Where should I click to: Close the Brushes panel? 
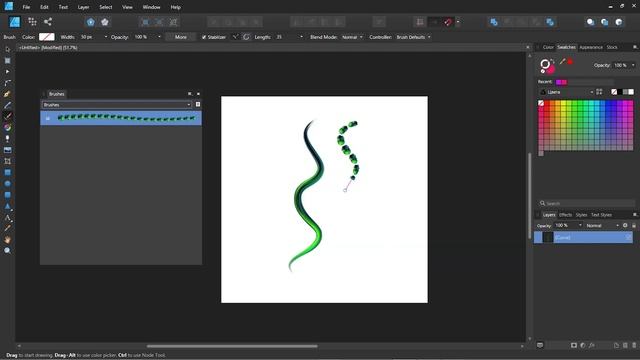(x=198, y=94)
